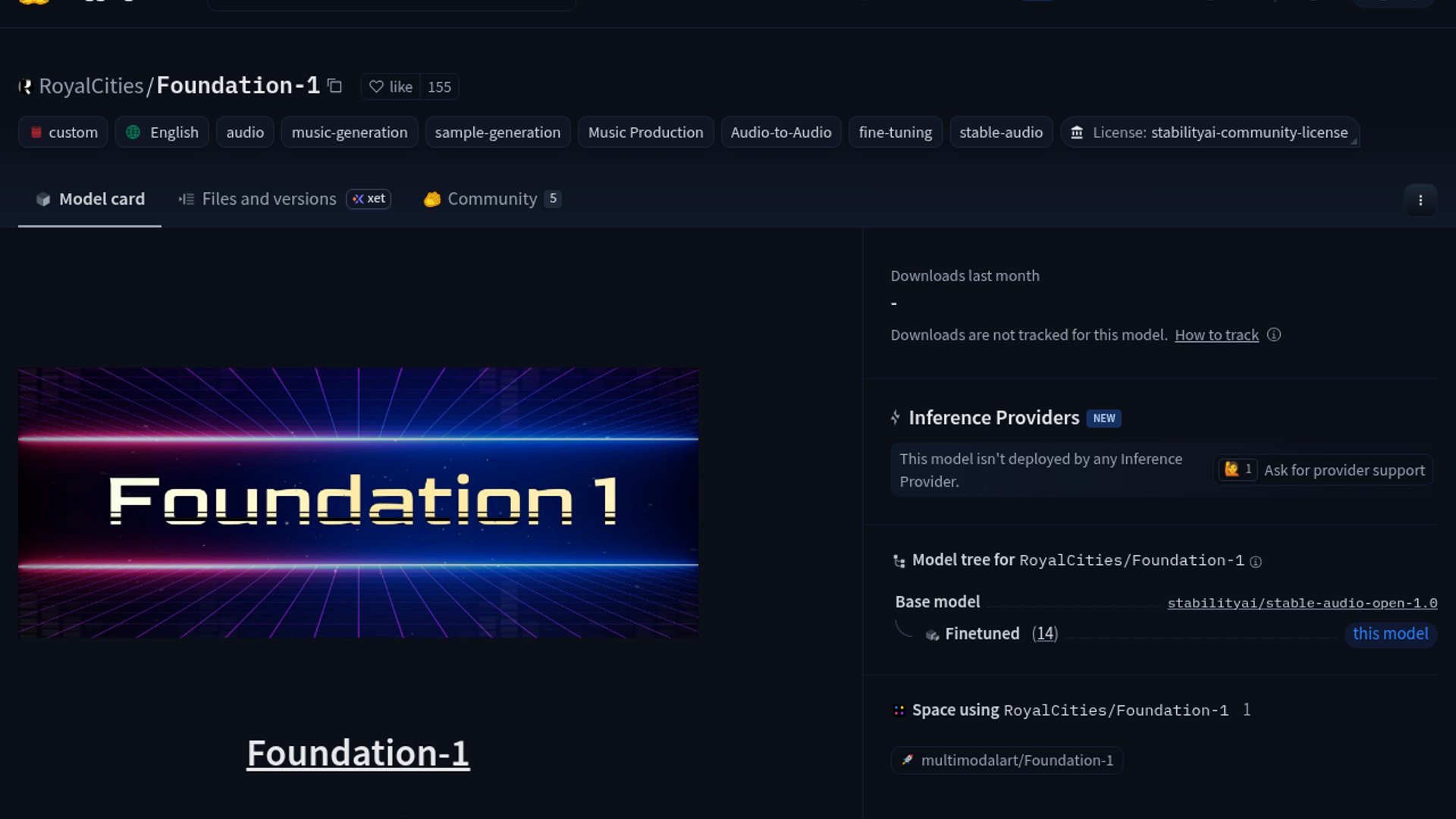Open How to track link

[1216, 335]
